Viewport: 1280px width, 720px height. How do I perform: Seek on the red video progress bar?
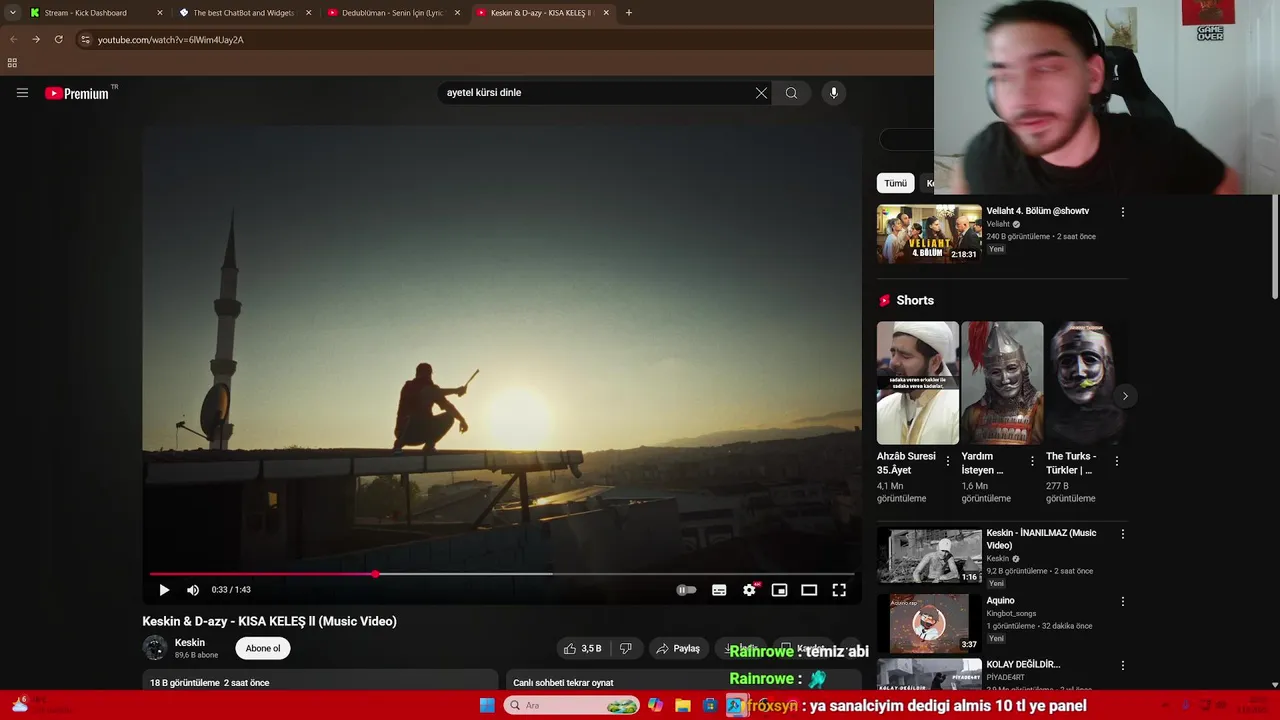502,574
